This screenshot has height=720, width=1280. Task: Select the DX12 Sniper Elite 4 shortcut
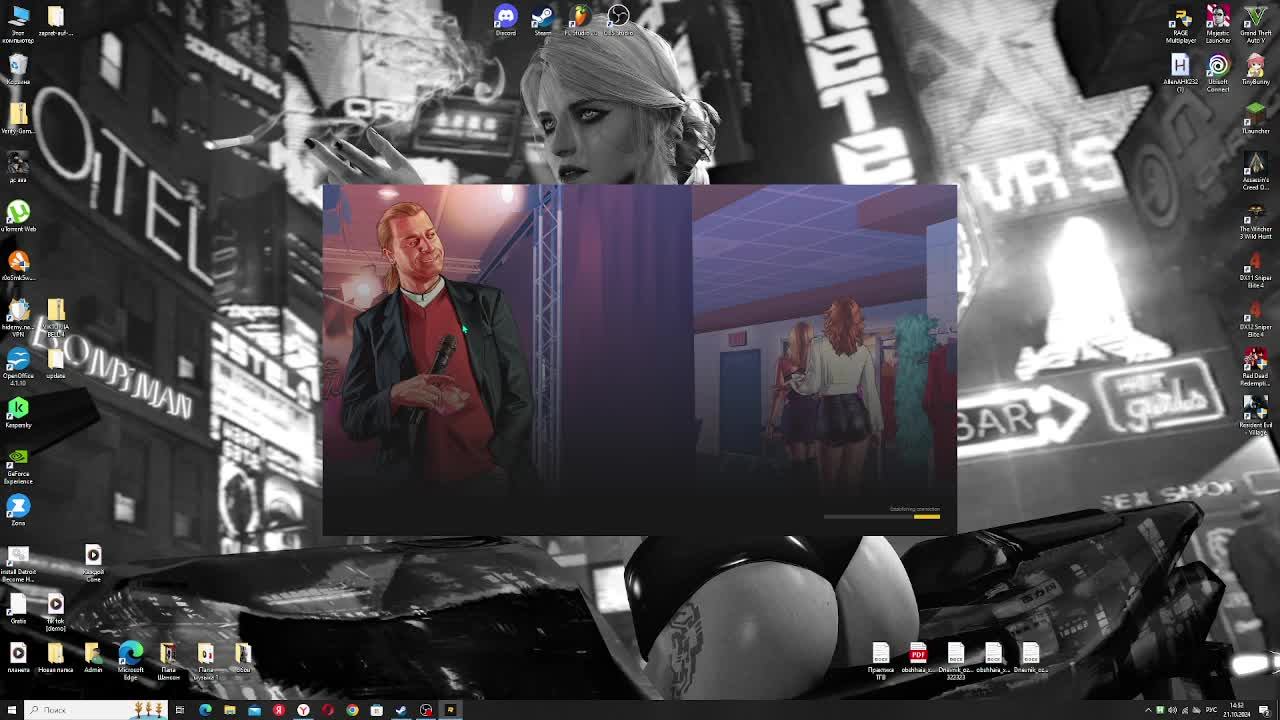tap(1256, 319)
